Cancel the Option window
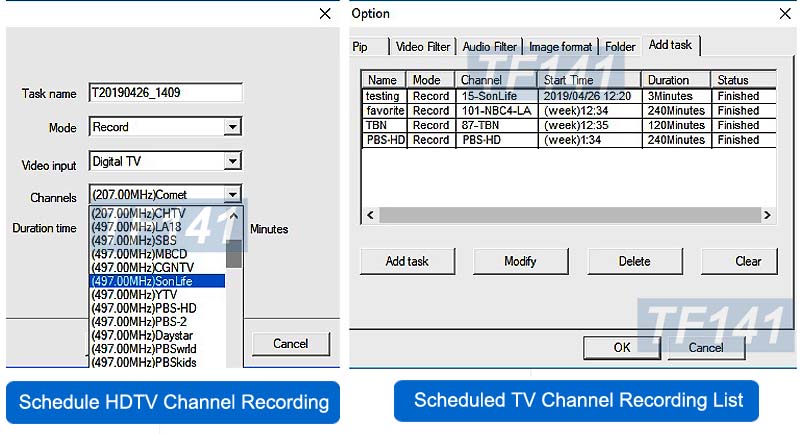This screenshot has height=434, width=800. (x=706, y=348)
